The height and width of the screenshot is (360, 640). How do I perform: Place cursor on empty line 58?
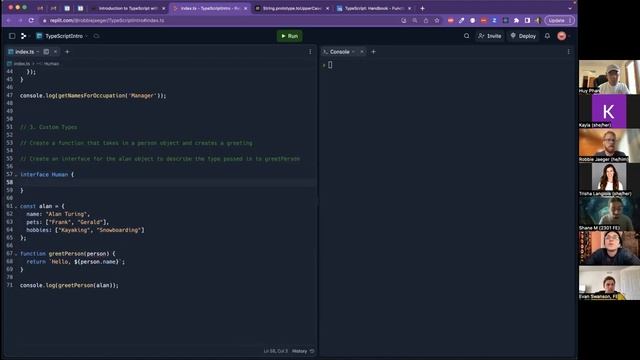click(167, 182)
